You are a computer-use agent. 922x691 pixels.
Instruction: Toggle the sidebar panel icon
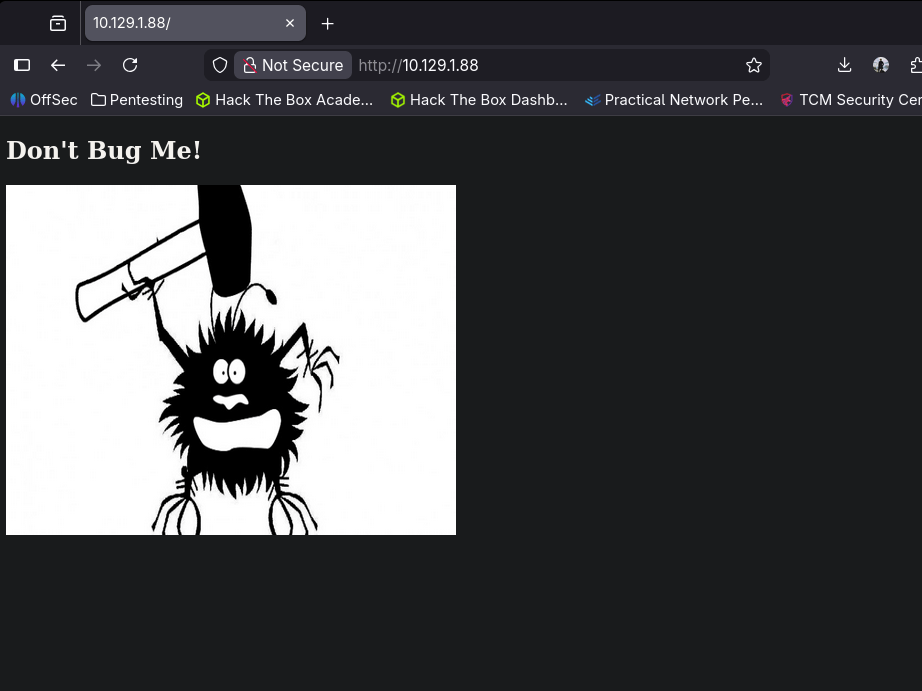click(22, 65)
